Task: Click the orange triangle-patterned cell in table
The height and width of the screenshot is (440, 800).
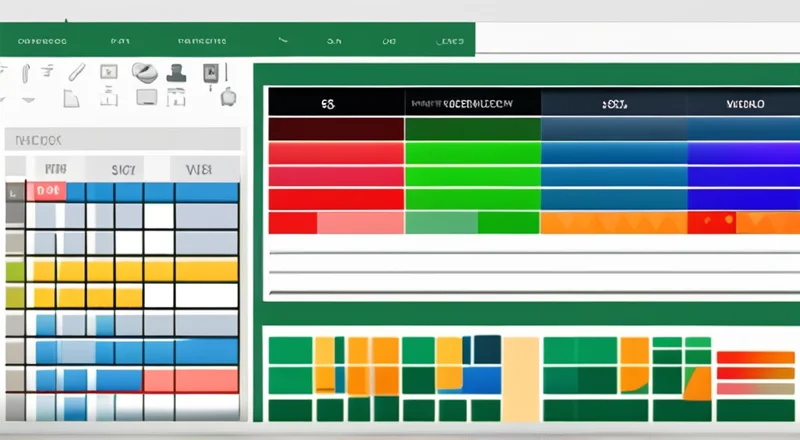Action: click(x=614, y=222)
